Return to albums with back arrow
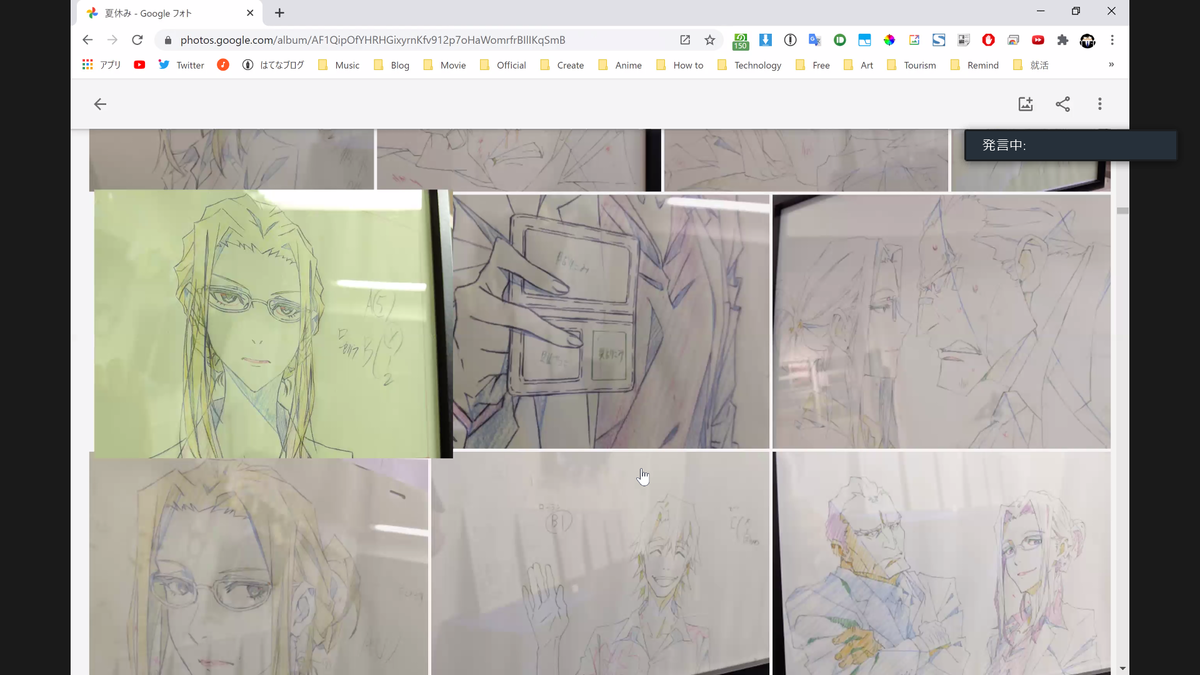1200x675 pixels. tap(100, 104)
